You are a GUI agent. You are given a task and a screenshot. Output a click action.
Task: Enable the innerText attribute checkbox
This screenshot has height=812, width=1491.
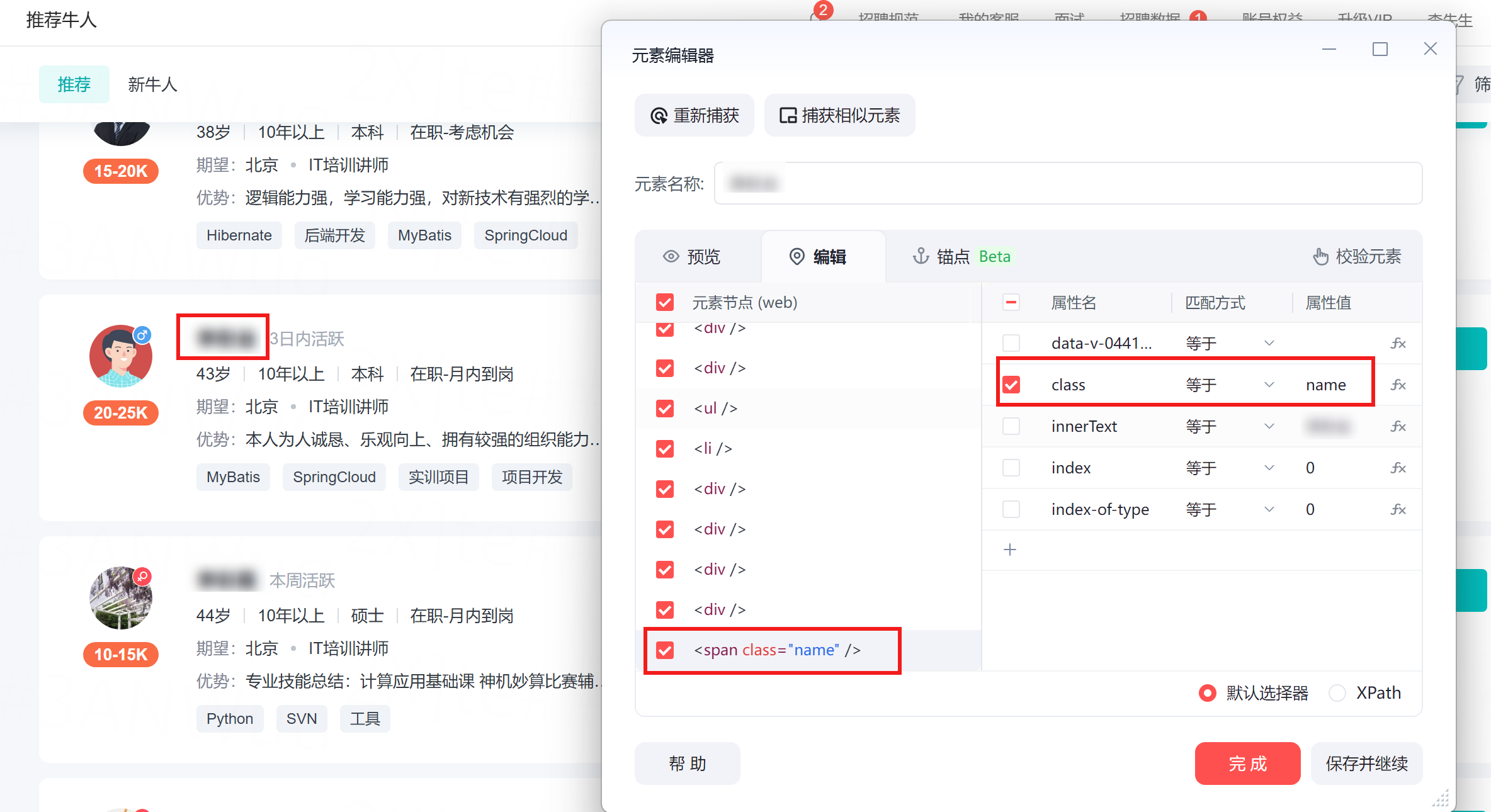pos(1011,426)
